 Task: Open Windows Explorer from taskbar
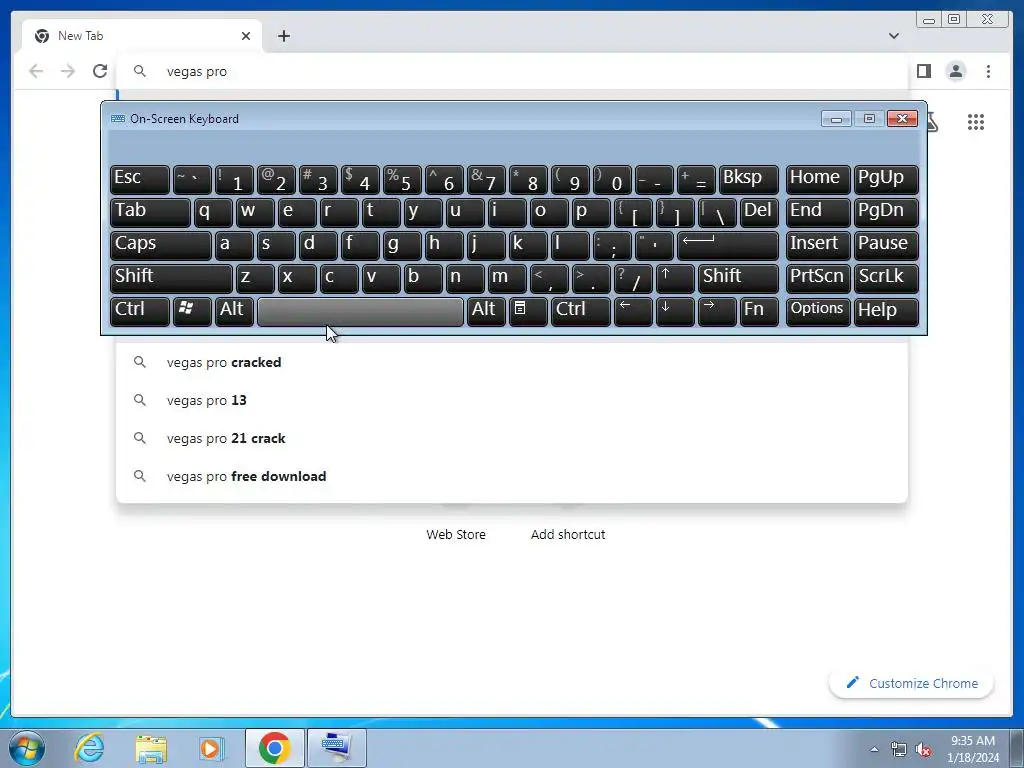coord(151,748)
